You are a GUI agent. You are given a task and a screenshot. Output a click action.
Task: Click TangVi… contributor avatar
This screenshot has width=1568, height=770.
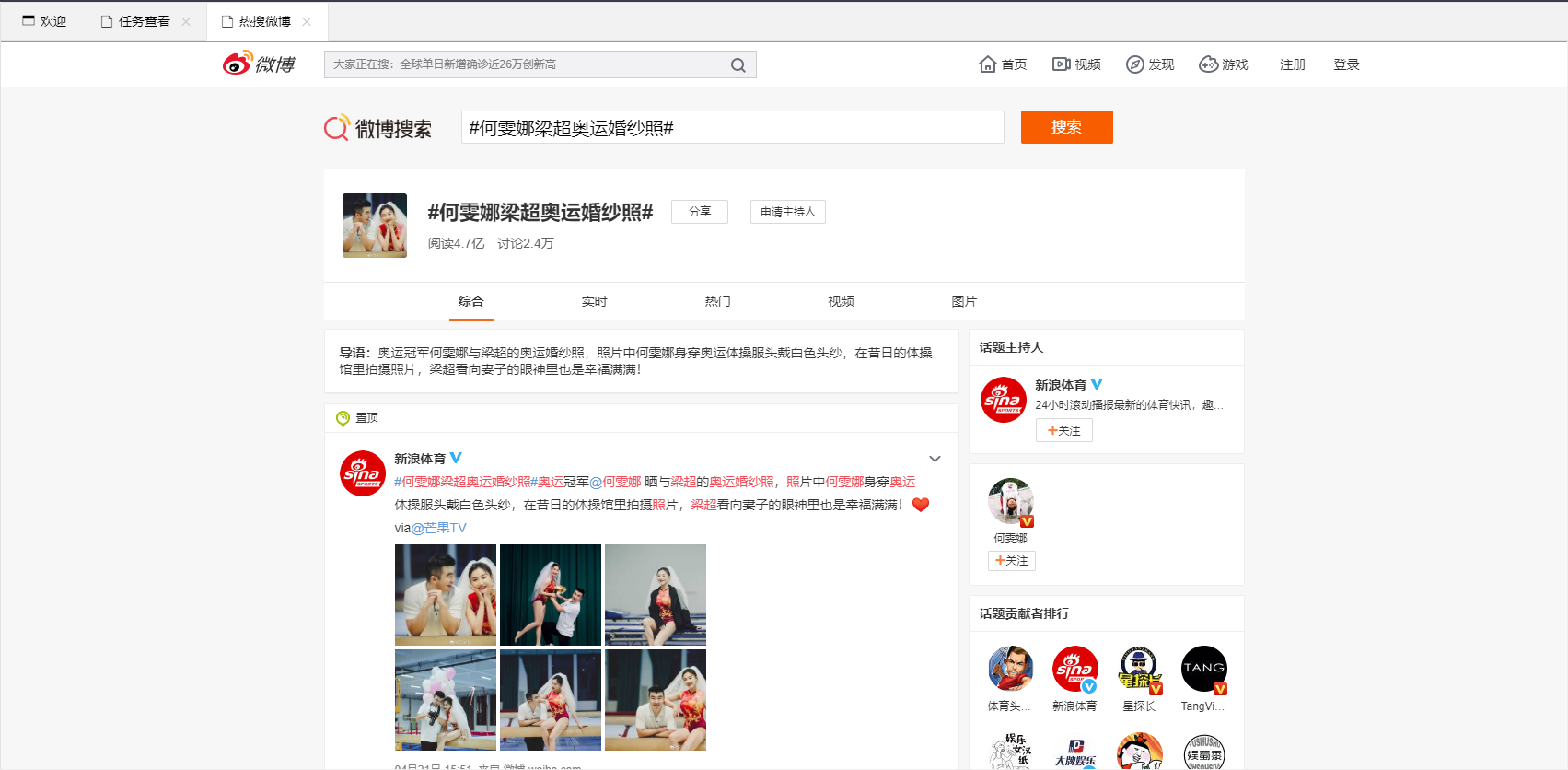(x=1204, y=669)
